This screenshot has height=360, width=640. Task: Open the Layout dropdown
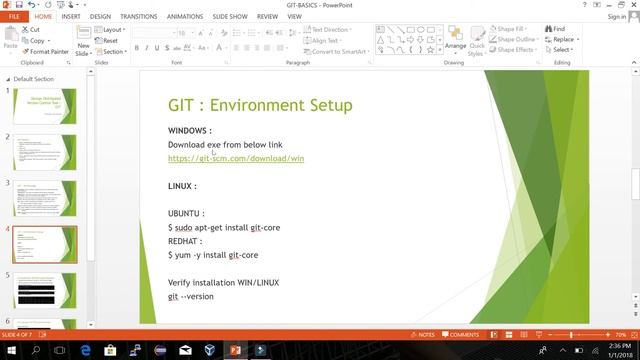[x=110, y=29]
